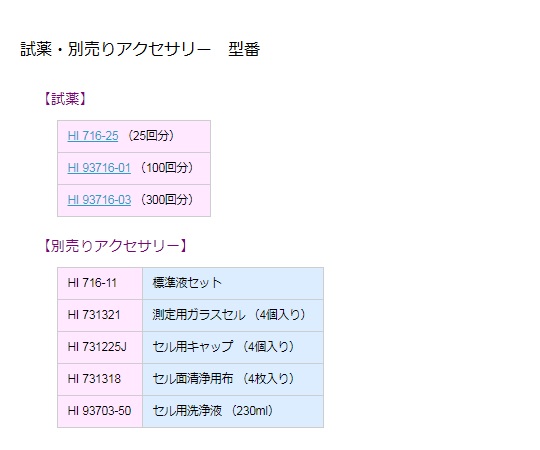This screenshot has width=540, height=450.
Task: Select the HI 731225J model number cell
Action: (100, 347)
